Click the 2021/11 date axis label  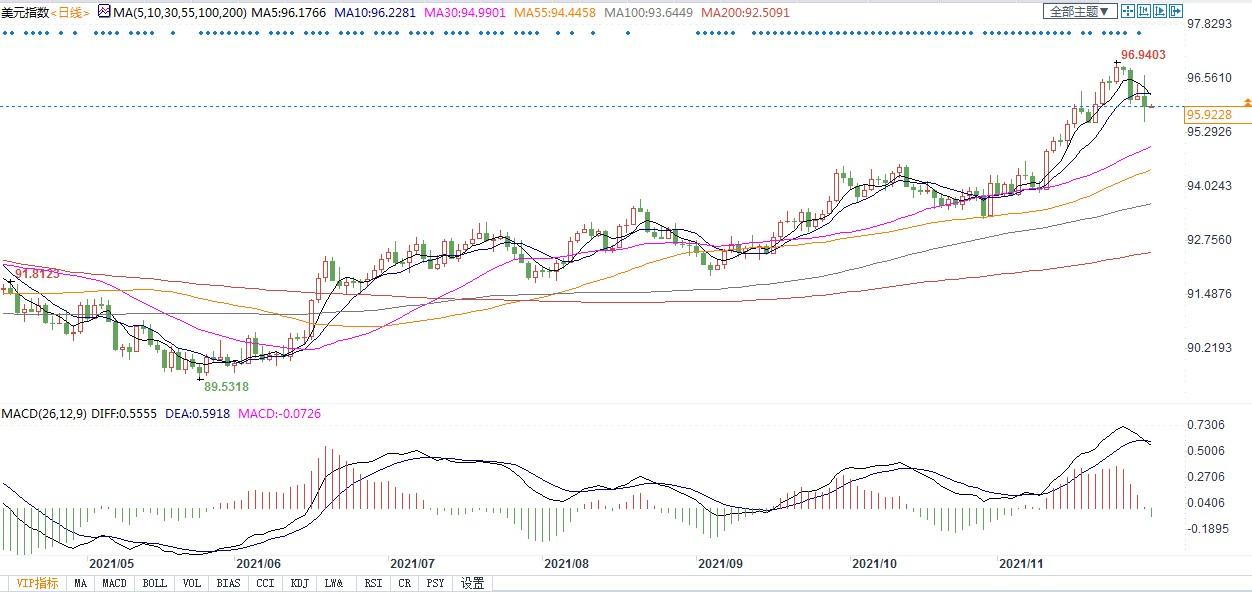(x=1022, y=563)
